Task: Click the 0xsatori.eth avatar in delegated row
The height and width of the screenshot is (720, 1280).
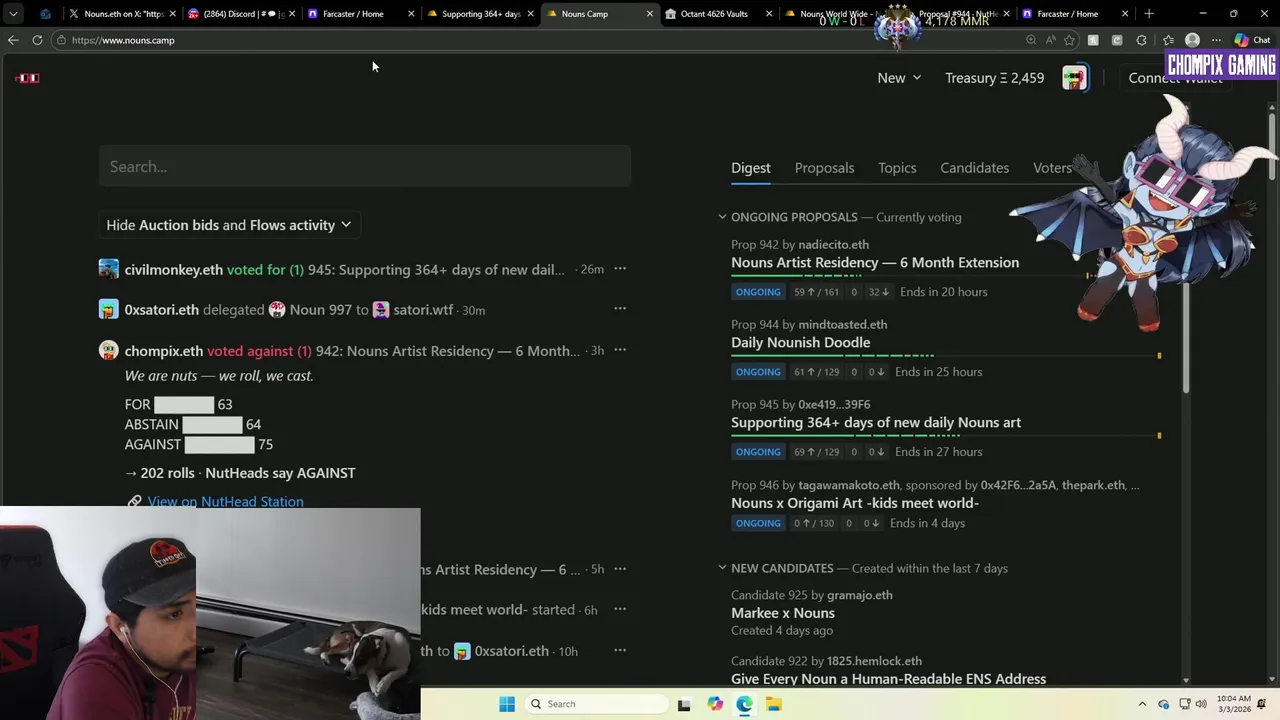Action: point(108,310)
